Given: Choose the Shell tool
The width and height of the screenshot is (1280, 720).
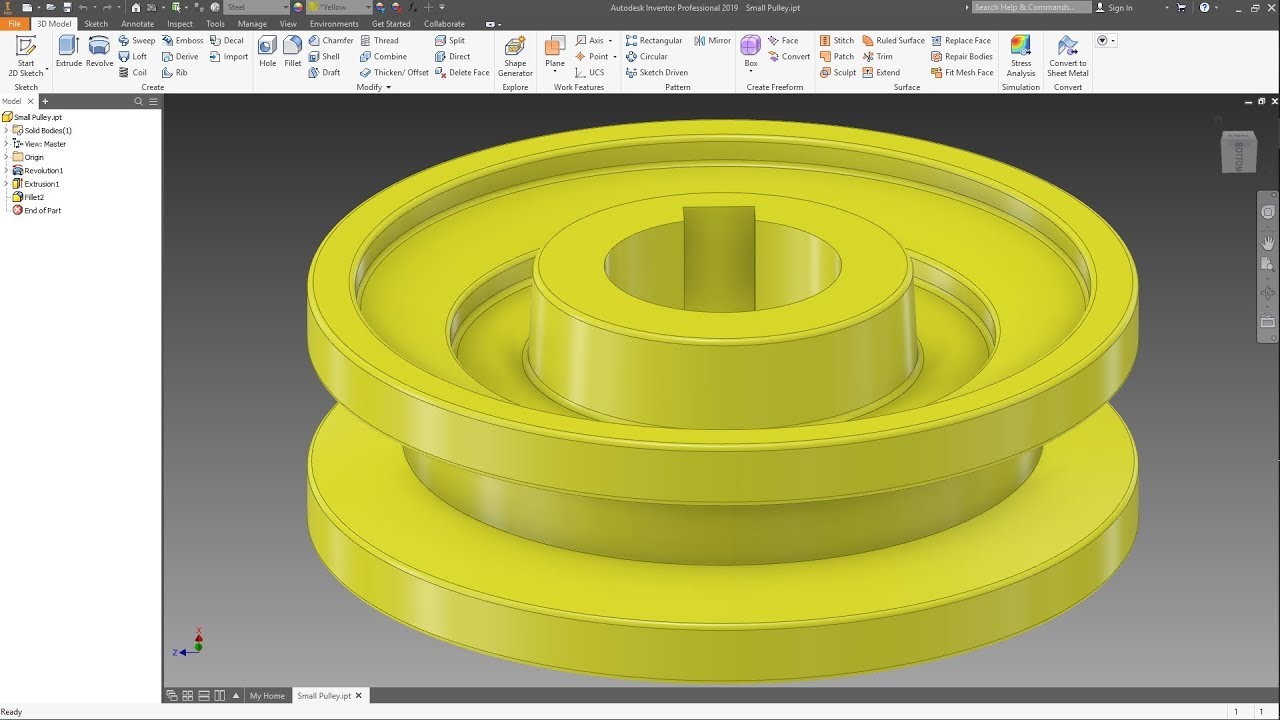Looking at the screenshot, I should (324, 57).
